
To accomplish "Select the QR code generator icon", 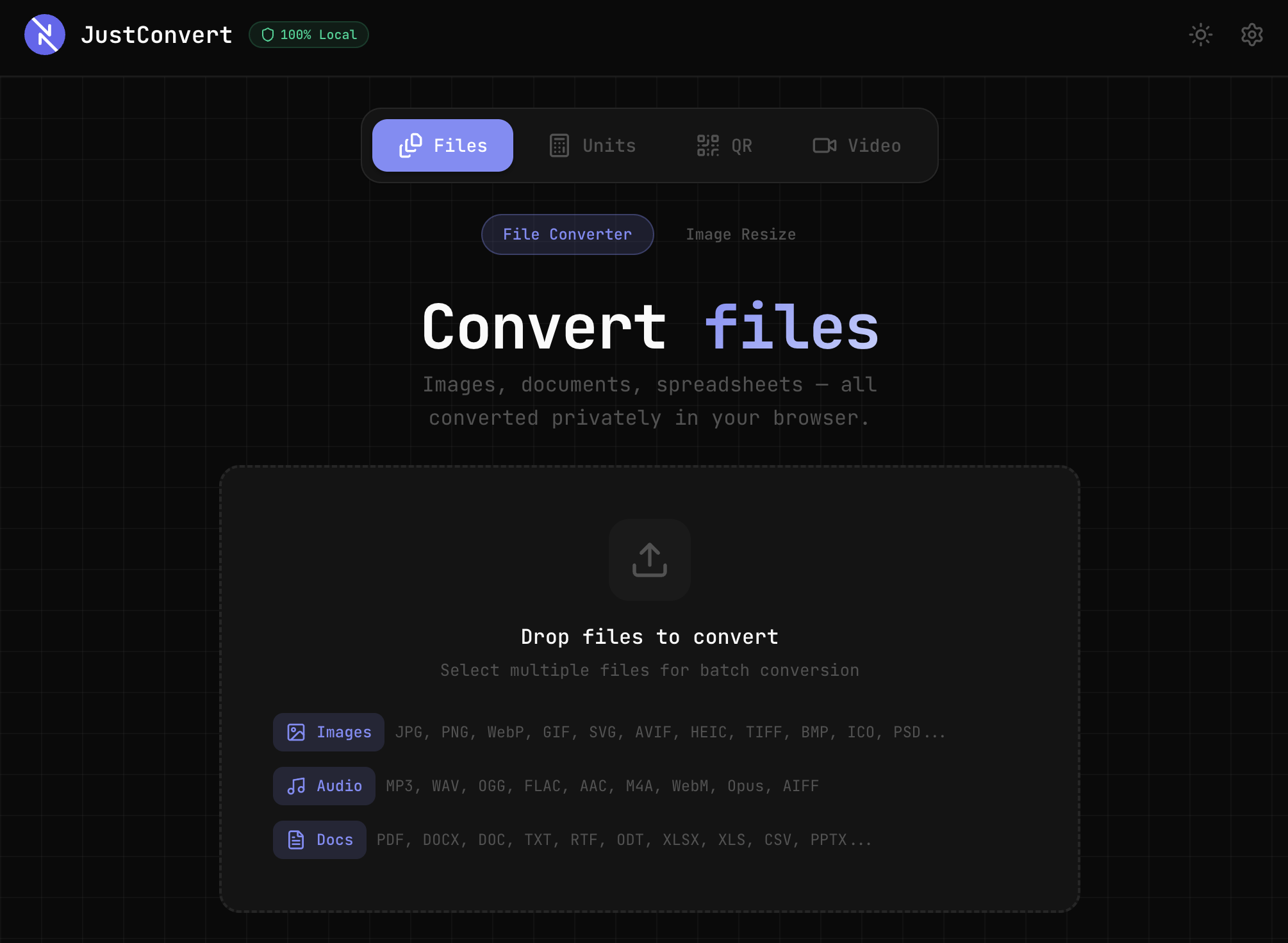I will 707,145.
